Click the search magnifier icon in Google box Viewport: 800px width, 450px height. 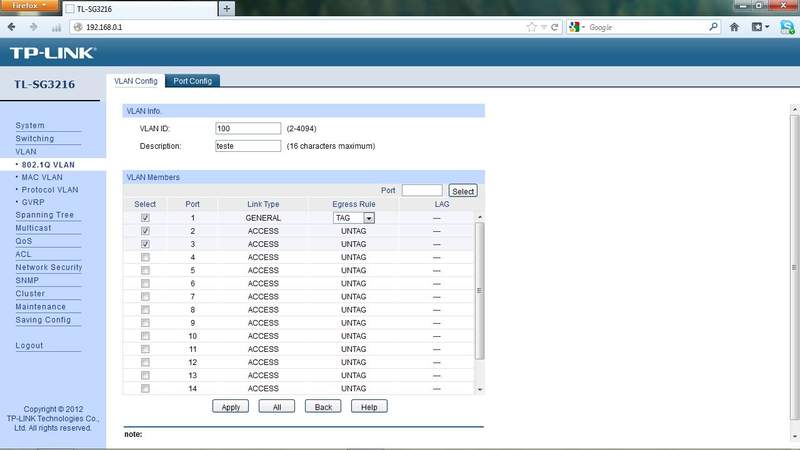click(714, 28)
